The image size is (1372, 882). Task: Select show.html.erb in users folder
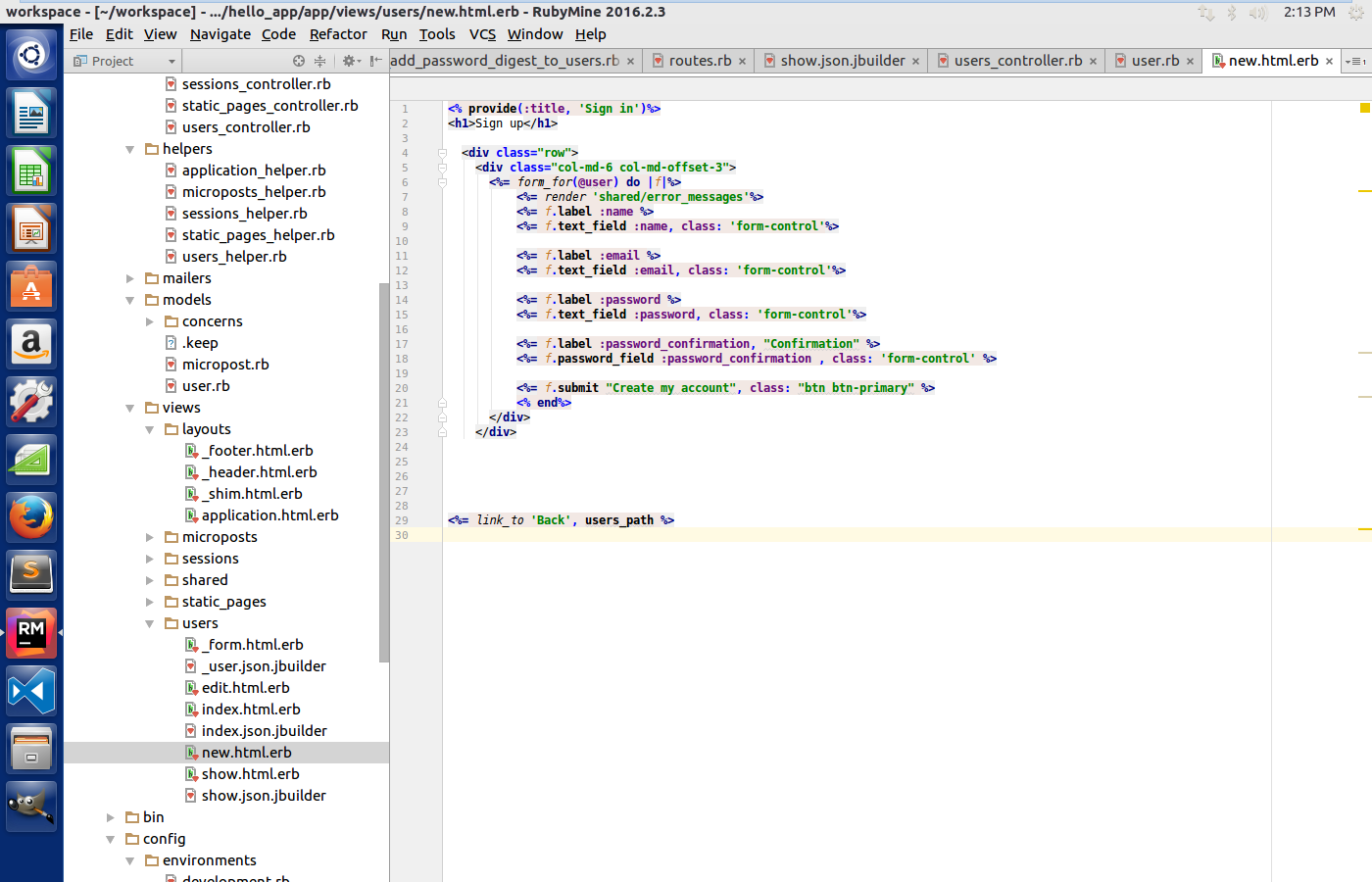point(250,774)
